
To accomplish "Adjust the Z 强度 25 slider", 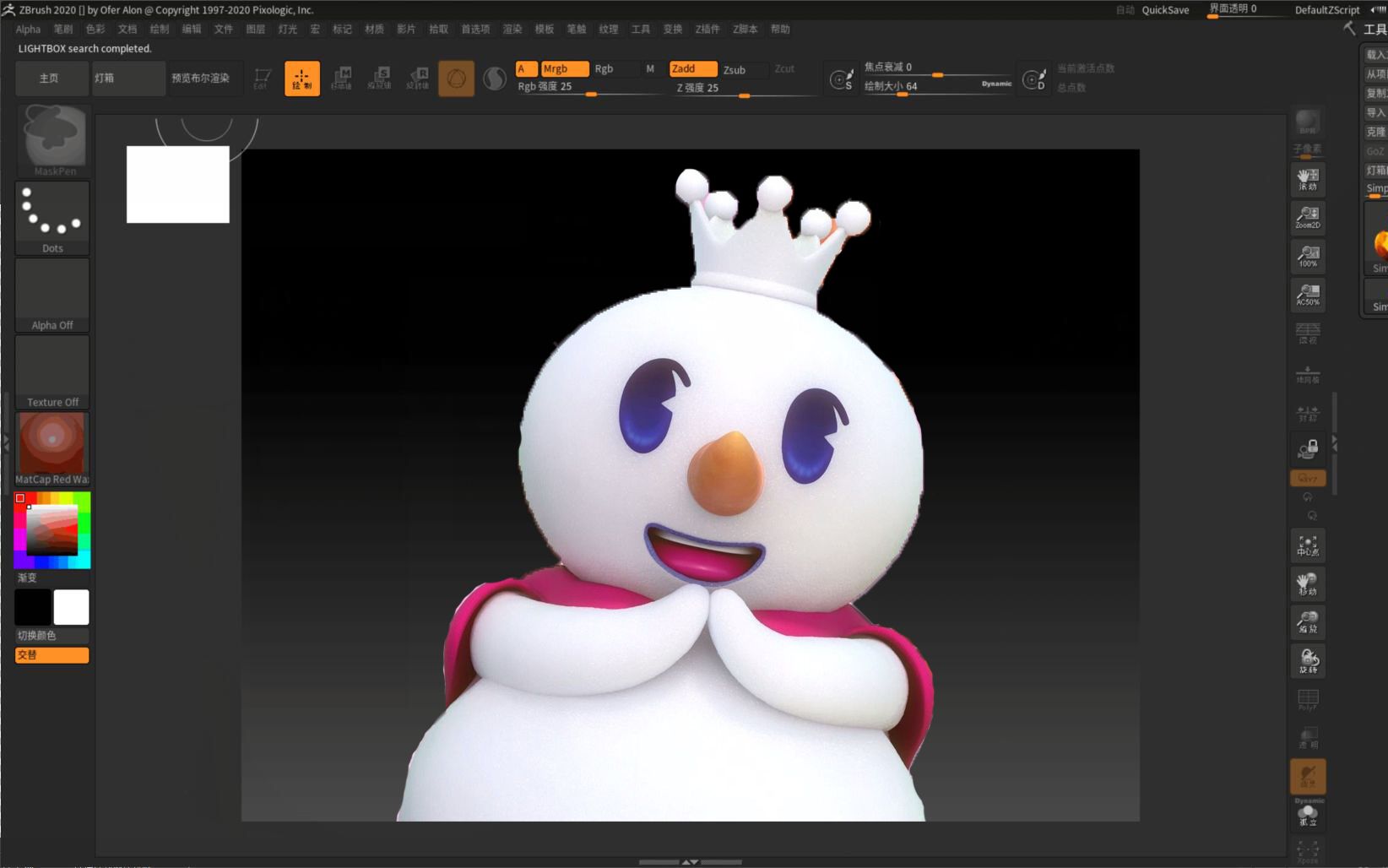I will coord(743,88).
